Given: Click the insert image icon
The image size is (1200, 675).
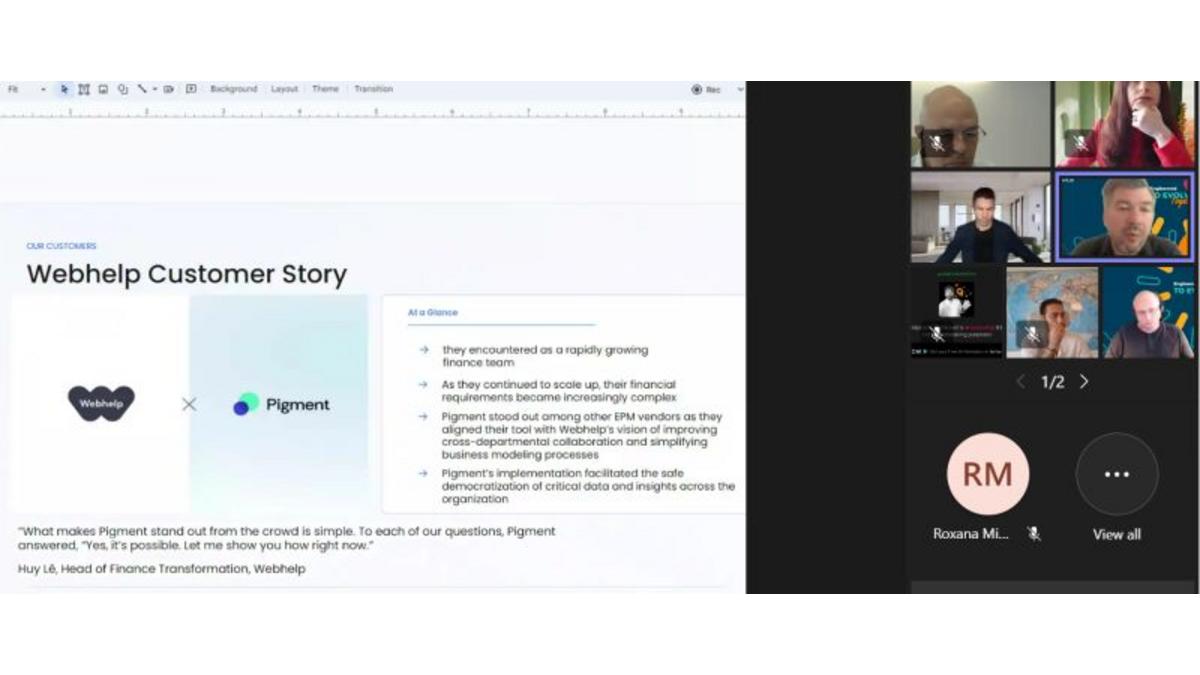Looking at the screenshot, I should [x=103, y=89].
